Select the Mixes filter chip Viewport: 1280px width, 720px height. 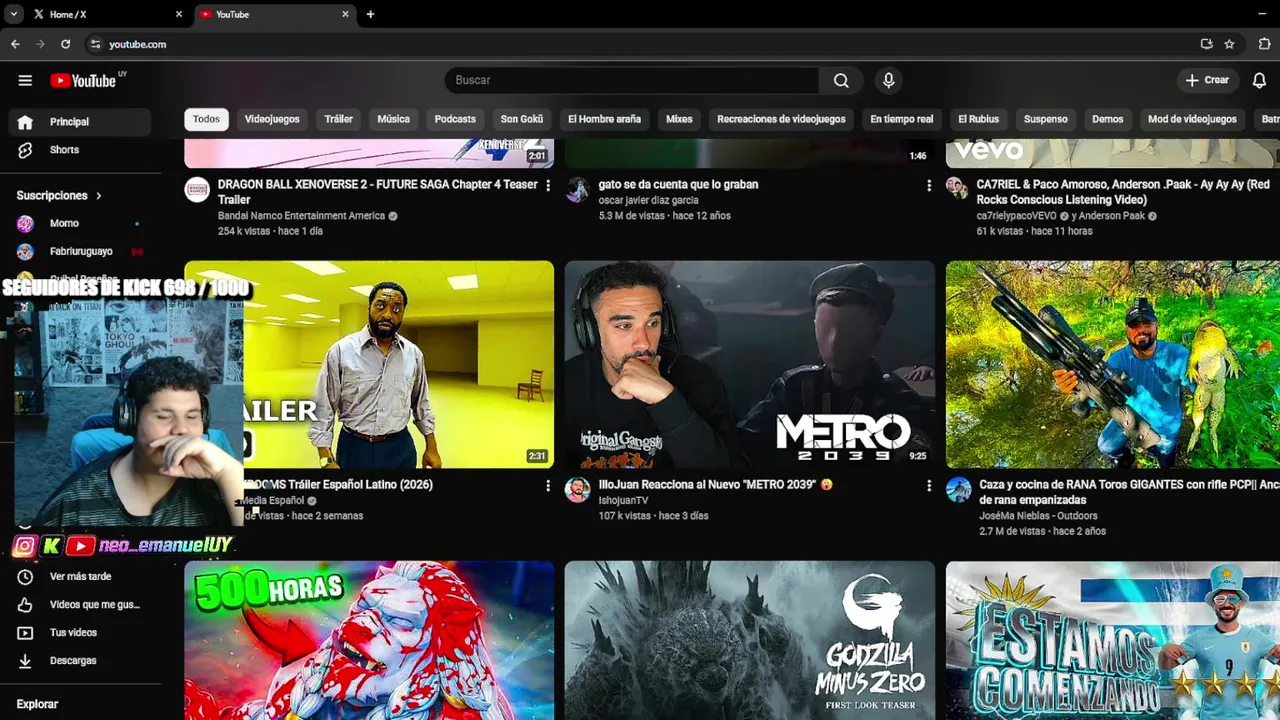679,119
